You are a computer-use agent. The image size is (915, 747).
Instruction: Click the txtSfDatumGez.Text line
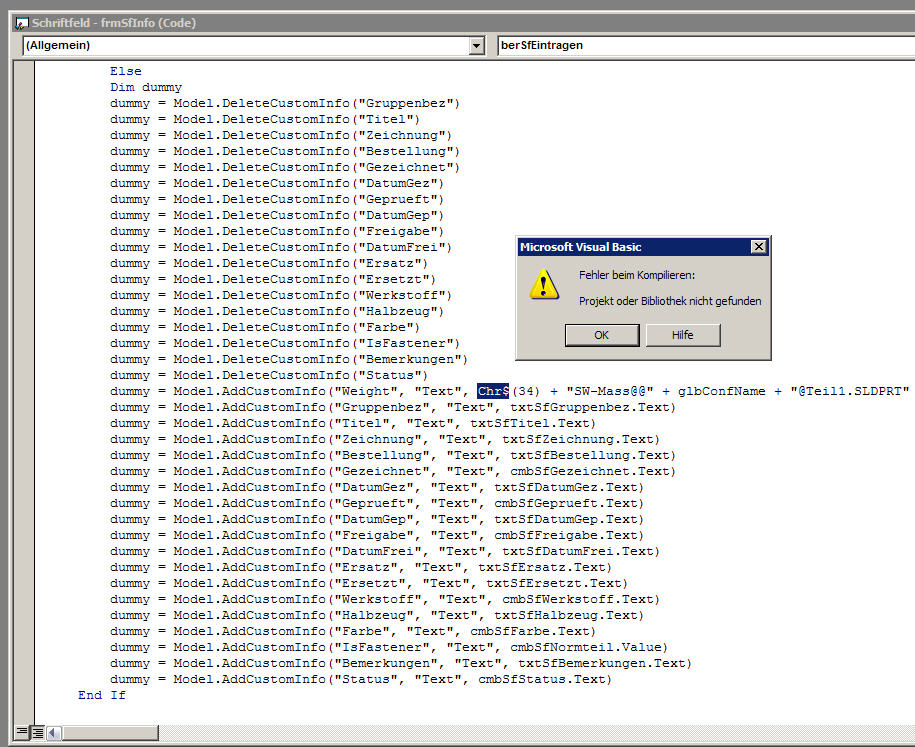377,487
